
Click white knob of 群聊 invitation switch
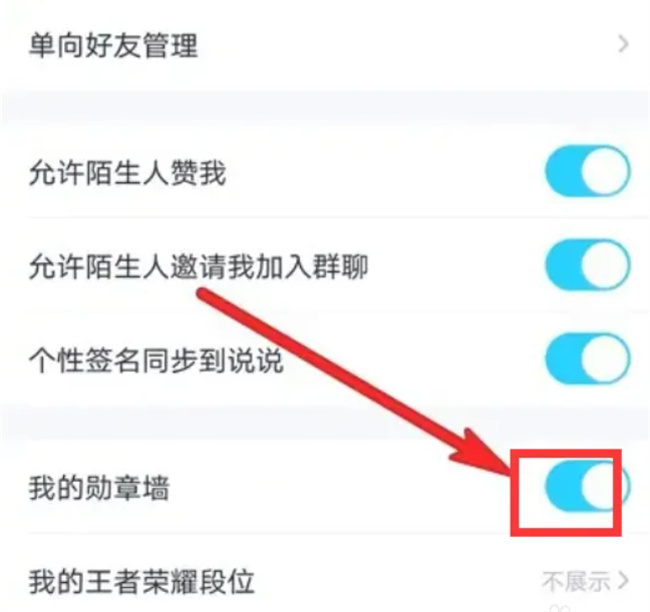[605, 265]
